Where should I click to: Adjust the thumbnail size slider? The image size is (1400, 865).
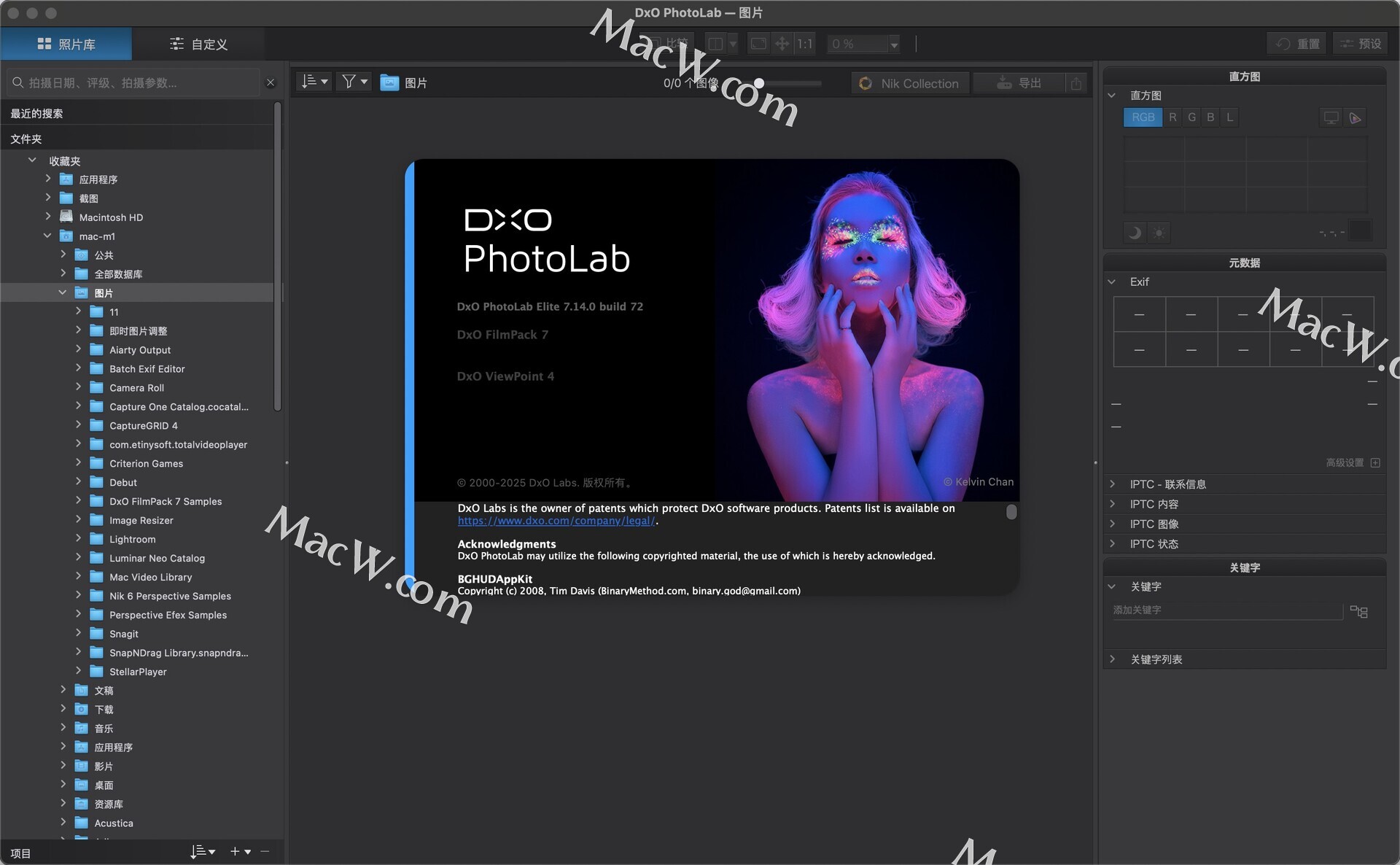click(x=759, y=83)
